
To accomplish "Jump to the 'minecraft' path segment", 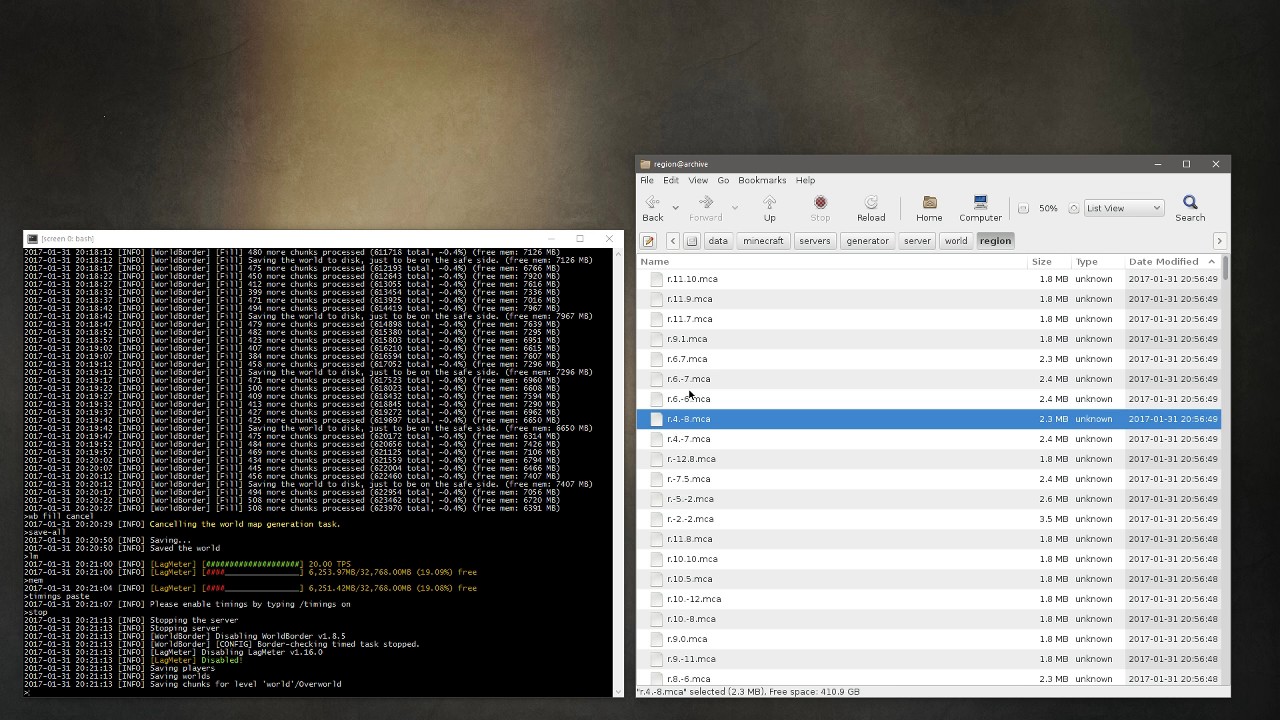I will click(763, 241).
